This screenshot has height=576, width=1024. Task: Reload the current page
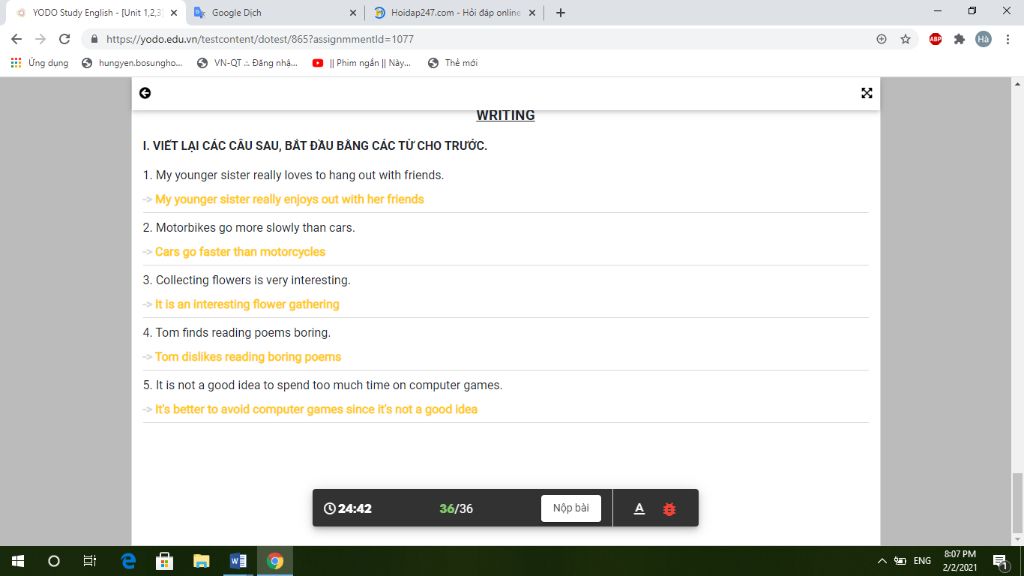click(x=64, y=39)
